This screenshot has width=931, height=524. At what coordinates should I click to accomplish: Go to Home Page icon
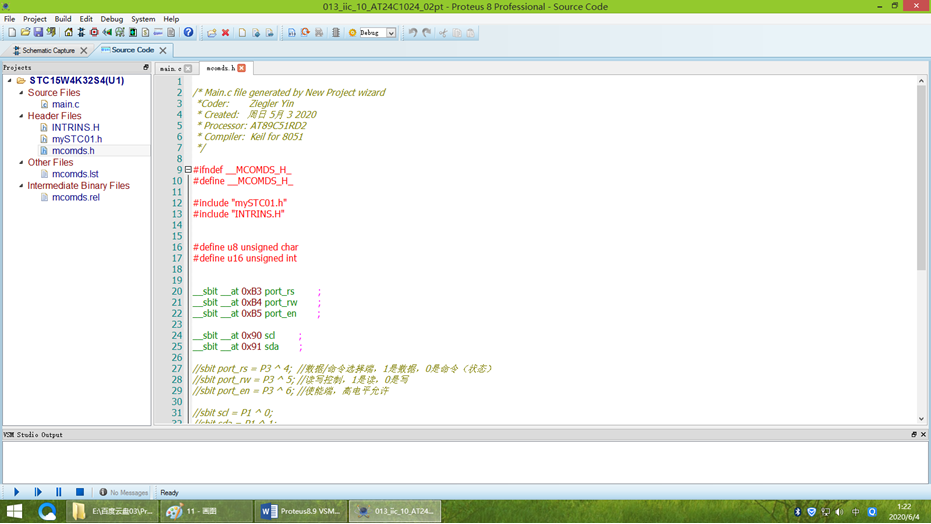(x=68, y=33)
